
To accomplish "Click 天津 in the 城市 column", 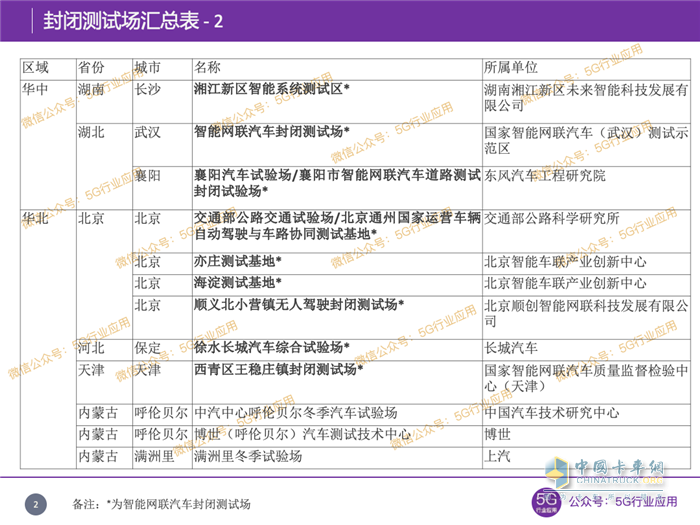I will coord(162,382).
